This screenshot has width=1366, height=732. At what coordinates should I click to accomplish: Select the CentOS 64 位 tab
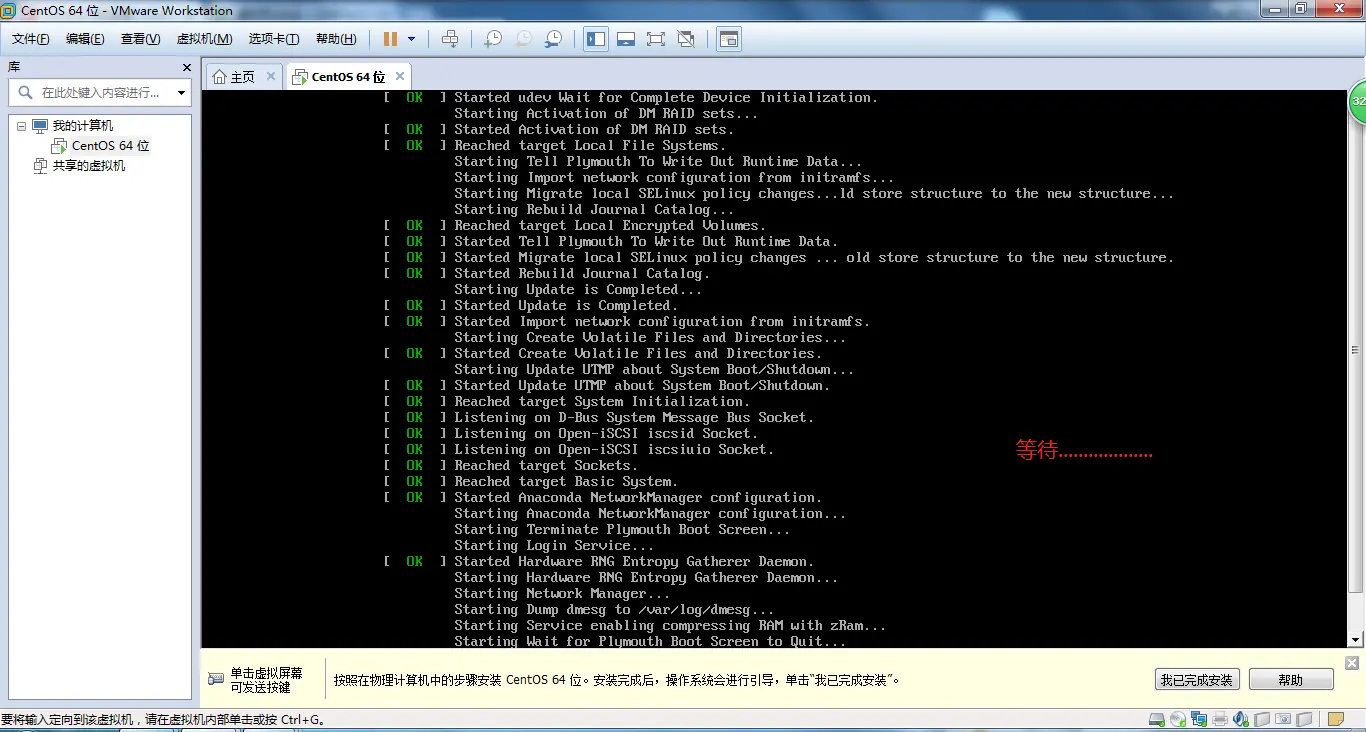pos(348,77)
